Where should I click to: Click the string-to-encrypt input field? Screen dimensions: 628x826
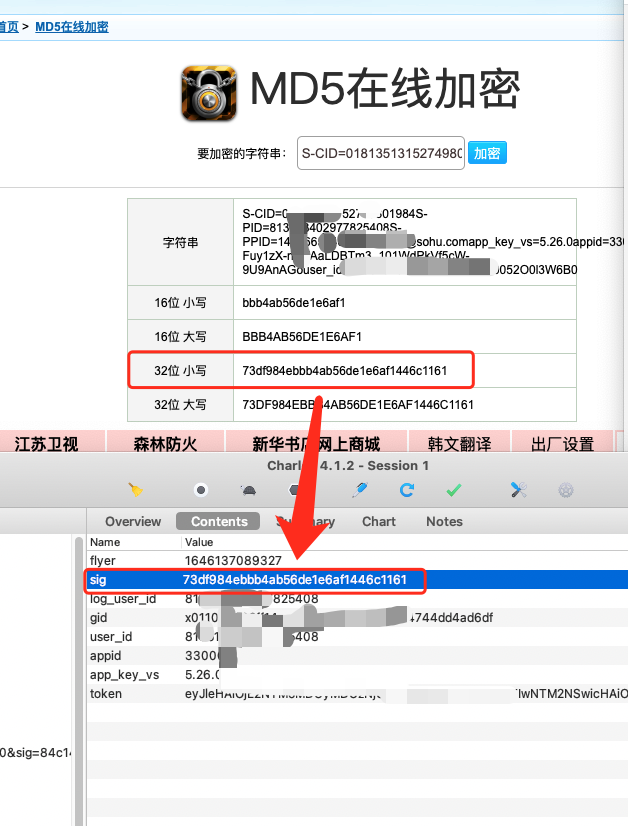click(x=380, y=153)
